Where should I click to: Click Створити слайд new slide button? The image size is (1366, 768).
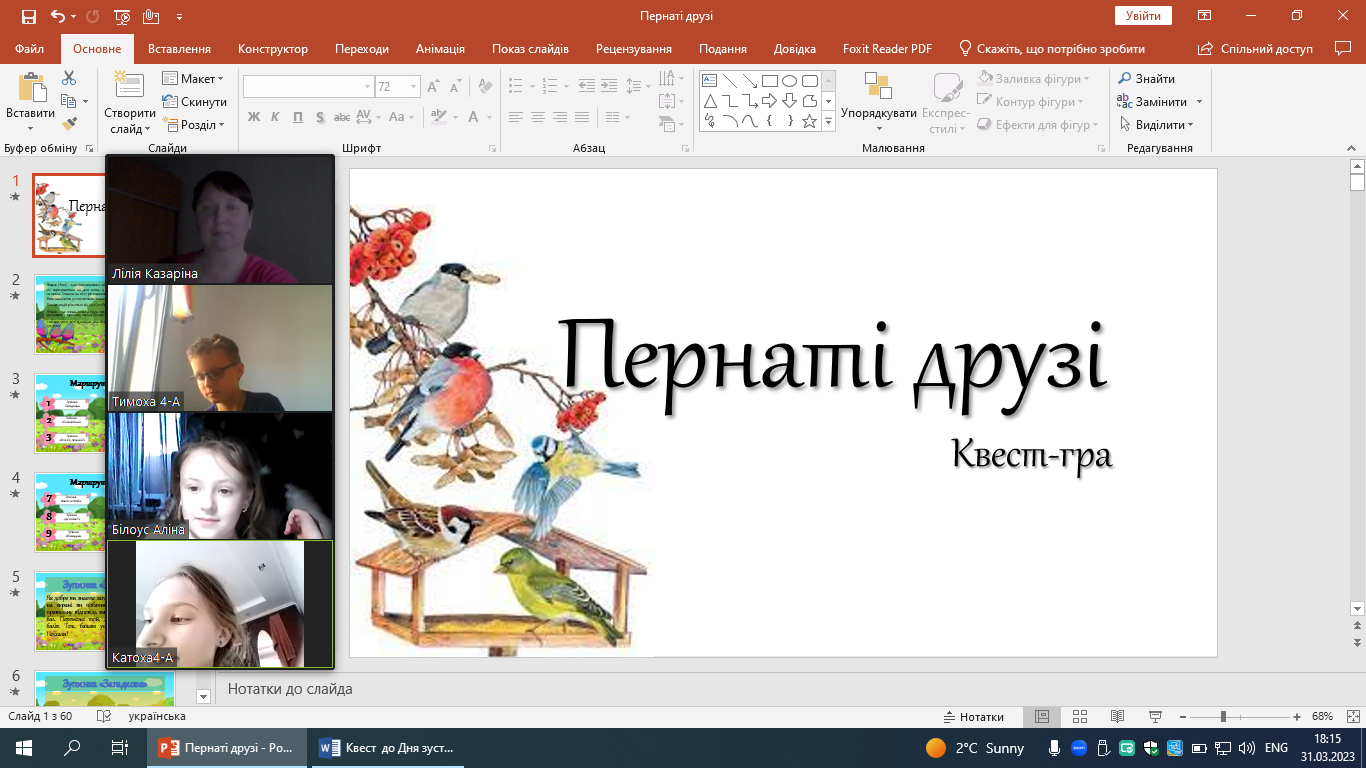click(x=130, y=102)
